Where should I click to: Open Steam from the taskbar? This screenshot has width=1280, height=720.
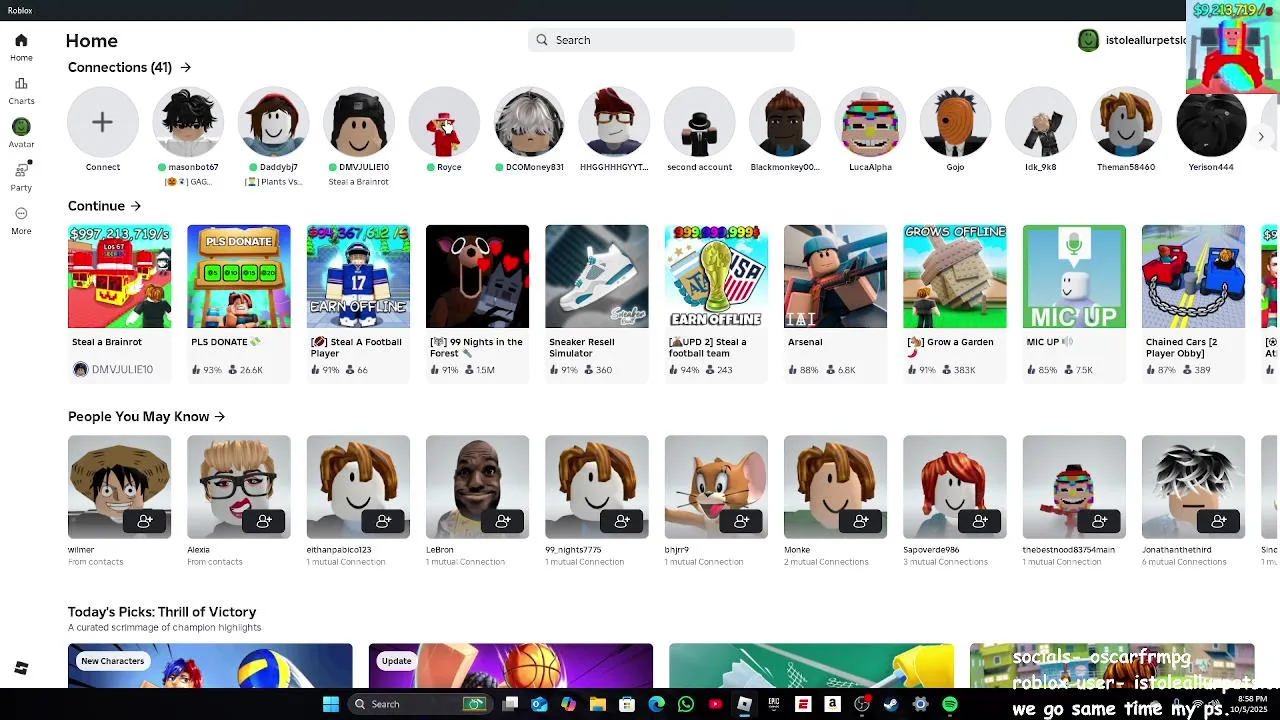coord(891,704)
